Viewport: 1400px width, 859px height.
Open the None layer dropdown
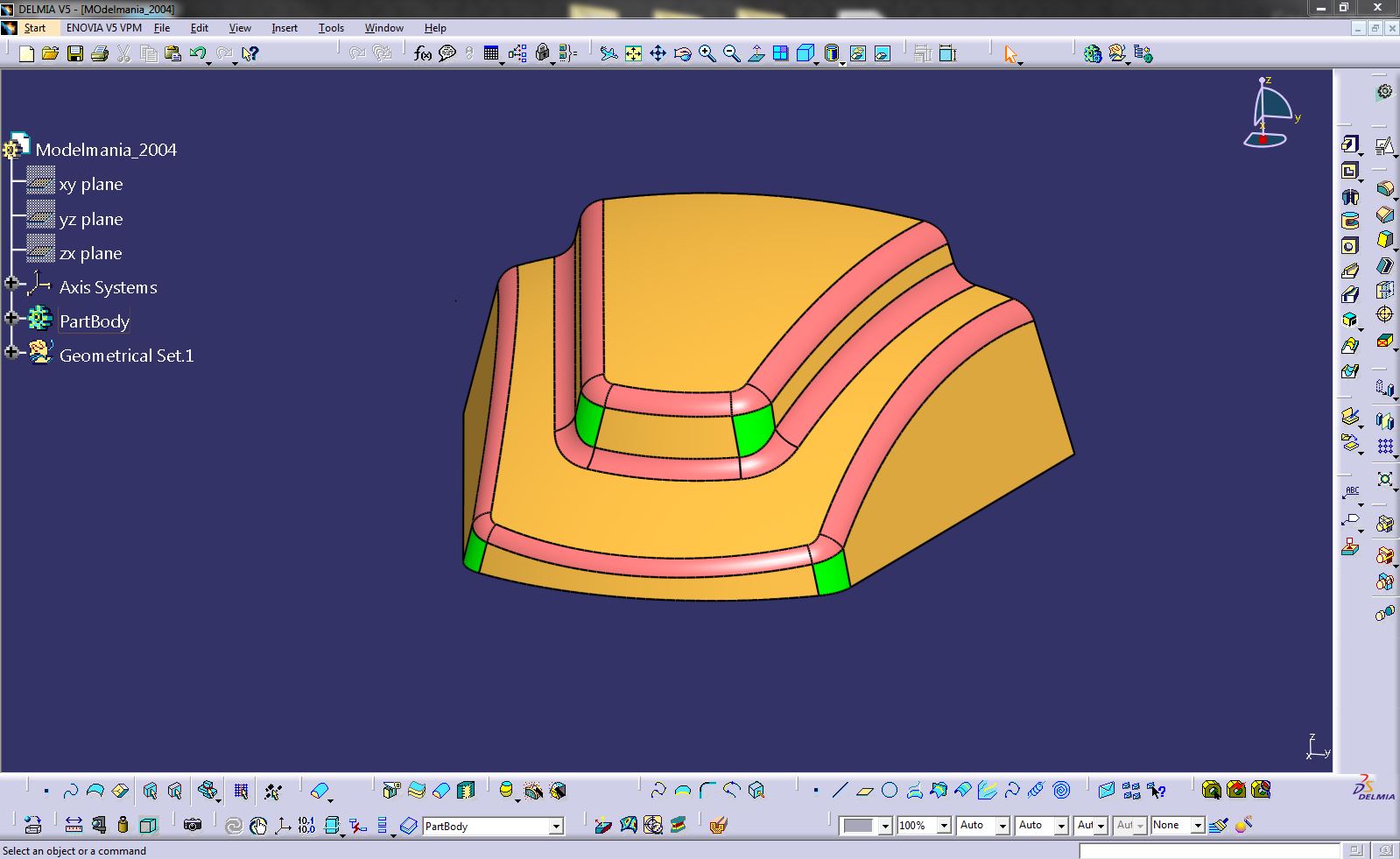(1198, 826)
